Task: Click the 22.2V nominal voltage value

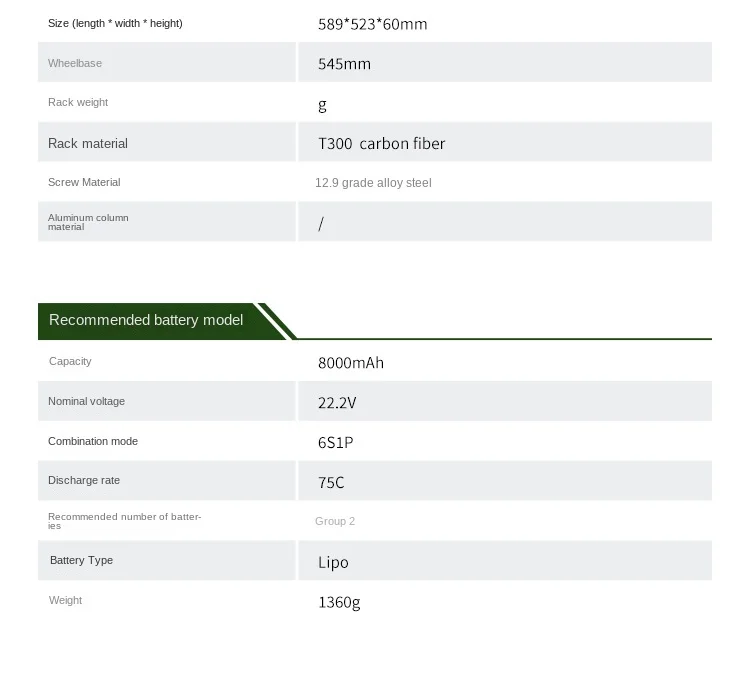Action: coord(337,403)
